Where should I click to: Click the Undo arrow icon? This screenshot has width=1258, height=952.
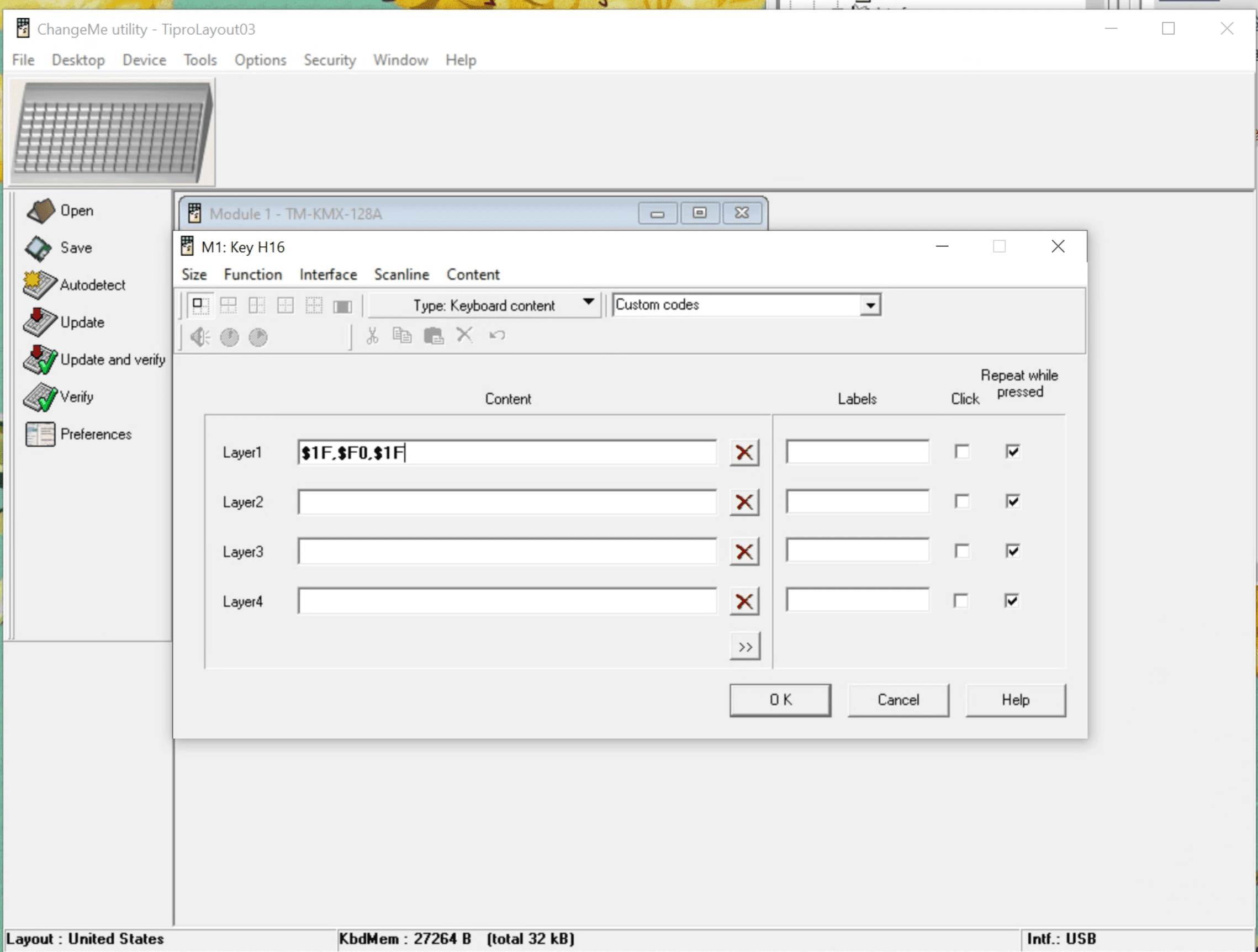coord(496,336)
